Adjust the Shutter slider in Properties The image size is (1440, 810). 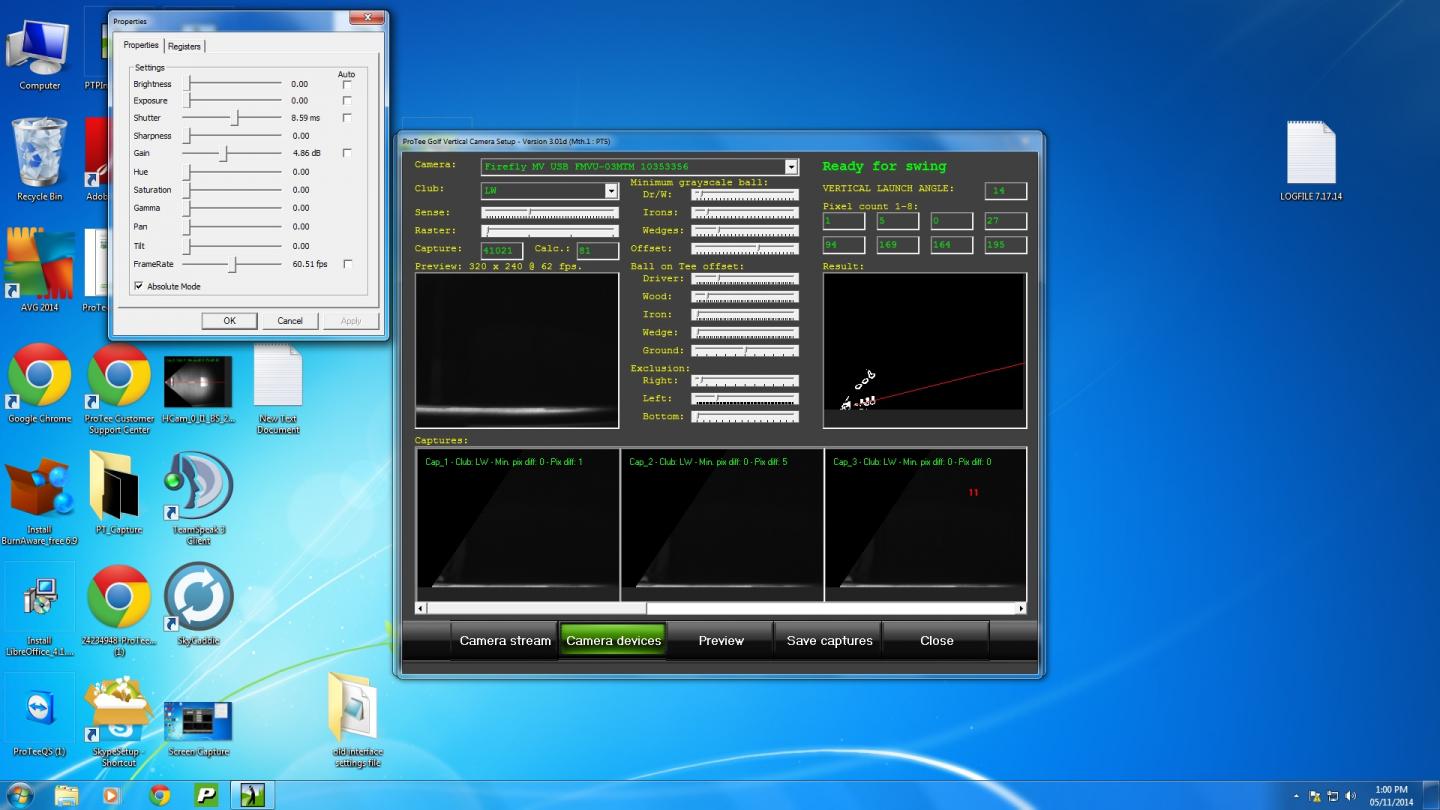pos(233,118)
